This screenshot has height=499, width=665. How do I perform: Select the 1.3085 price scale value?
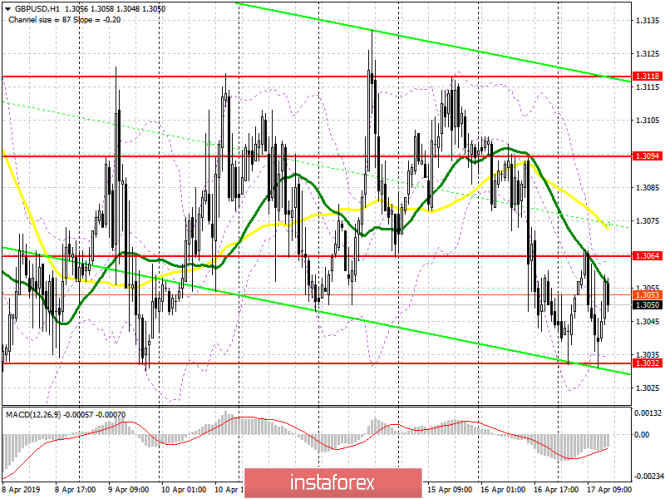point(648,187)
